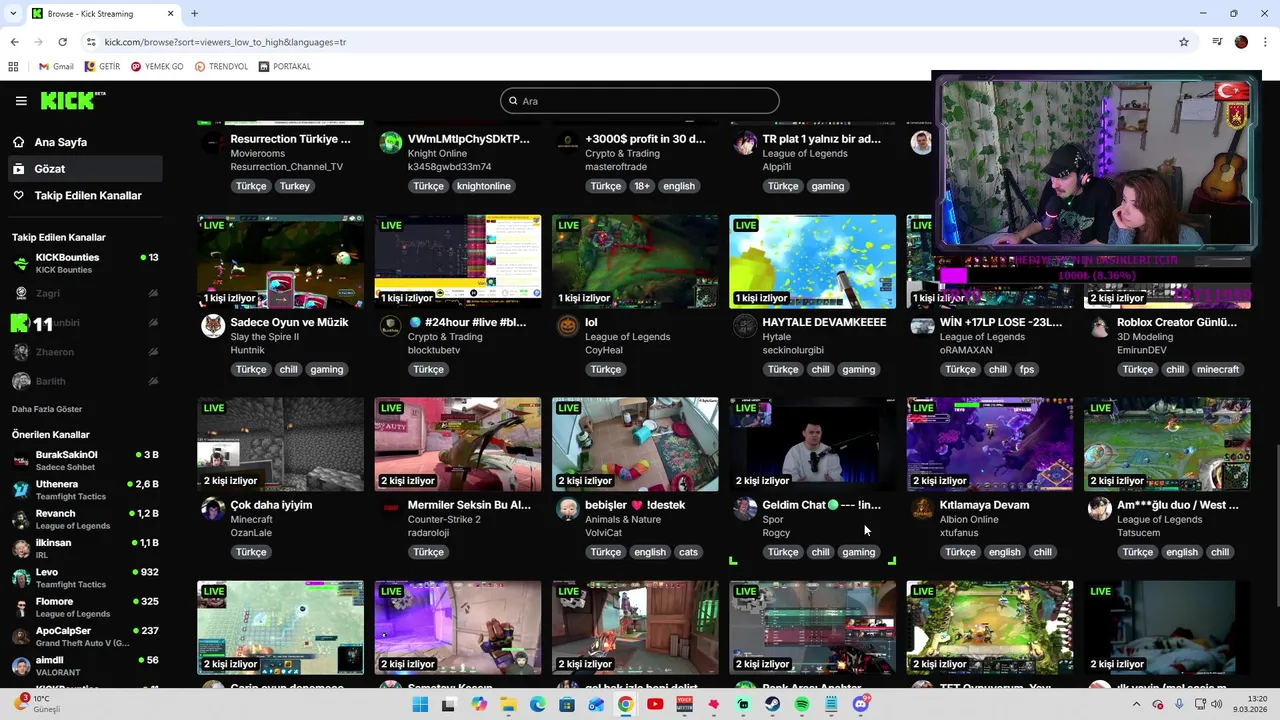This screenshot has height=720, width=1280.
Task: Expand Daha Fazla Göster list
Action: [47, 409]
